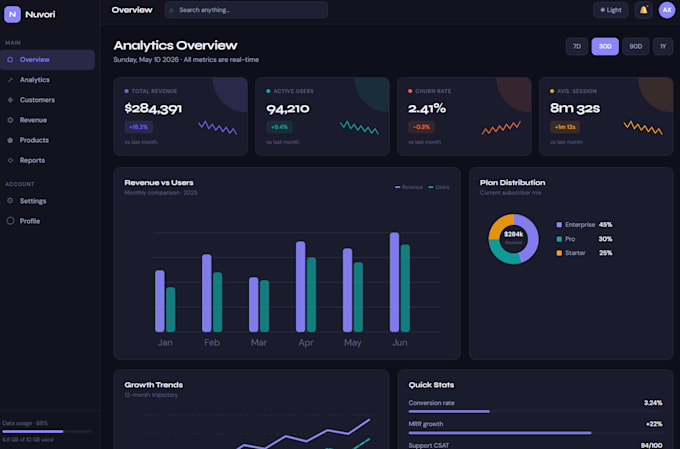Click the Total Revenue metric card
This screenshot has width=680, height=449.
coord(180,116)
